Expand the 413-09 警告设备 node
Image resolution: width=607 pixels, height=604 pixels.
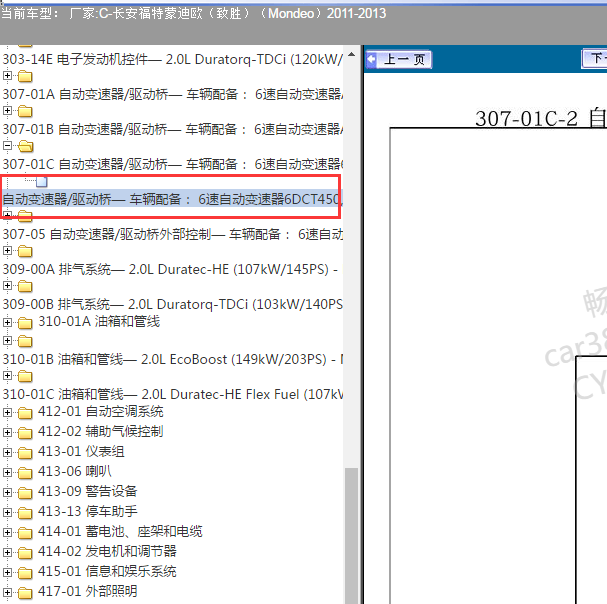7,492
